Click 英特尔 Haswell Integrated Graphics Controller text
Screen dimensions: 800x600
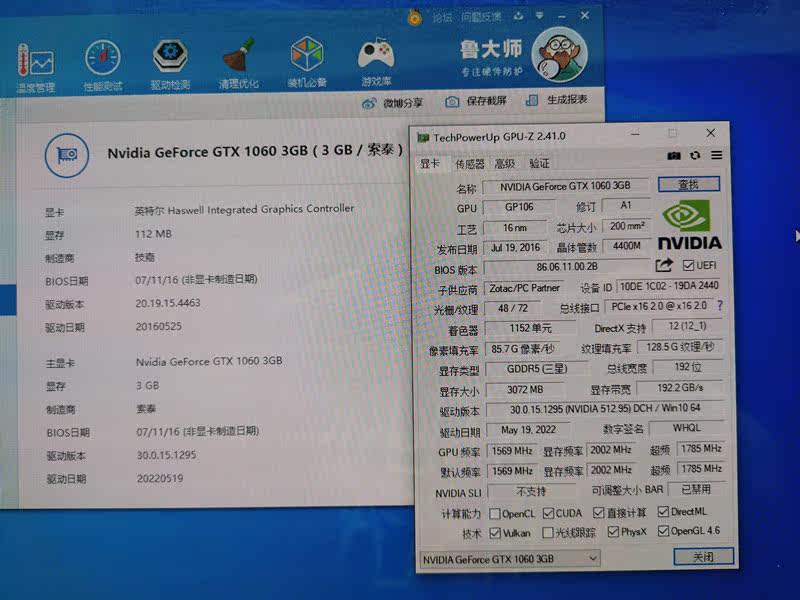tap(244, 209)
